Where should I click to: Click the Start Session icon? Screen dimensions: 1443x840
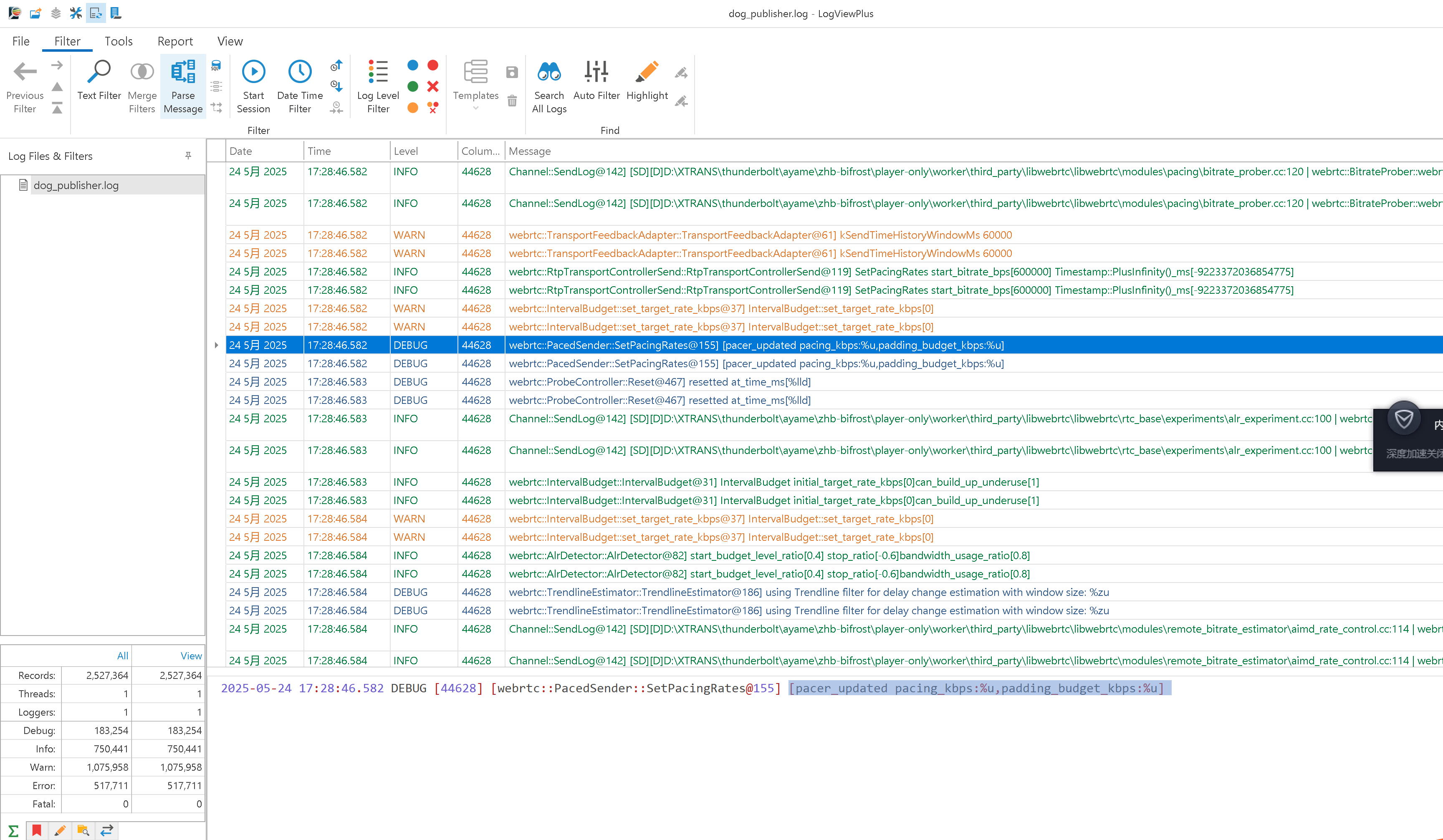[x=253, y=72]
